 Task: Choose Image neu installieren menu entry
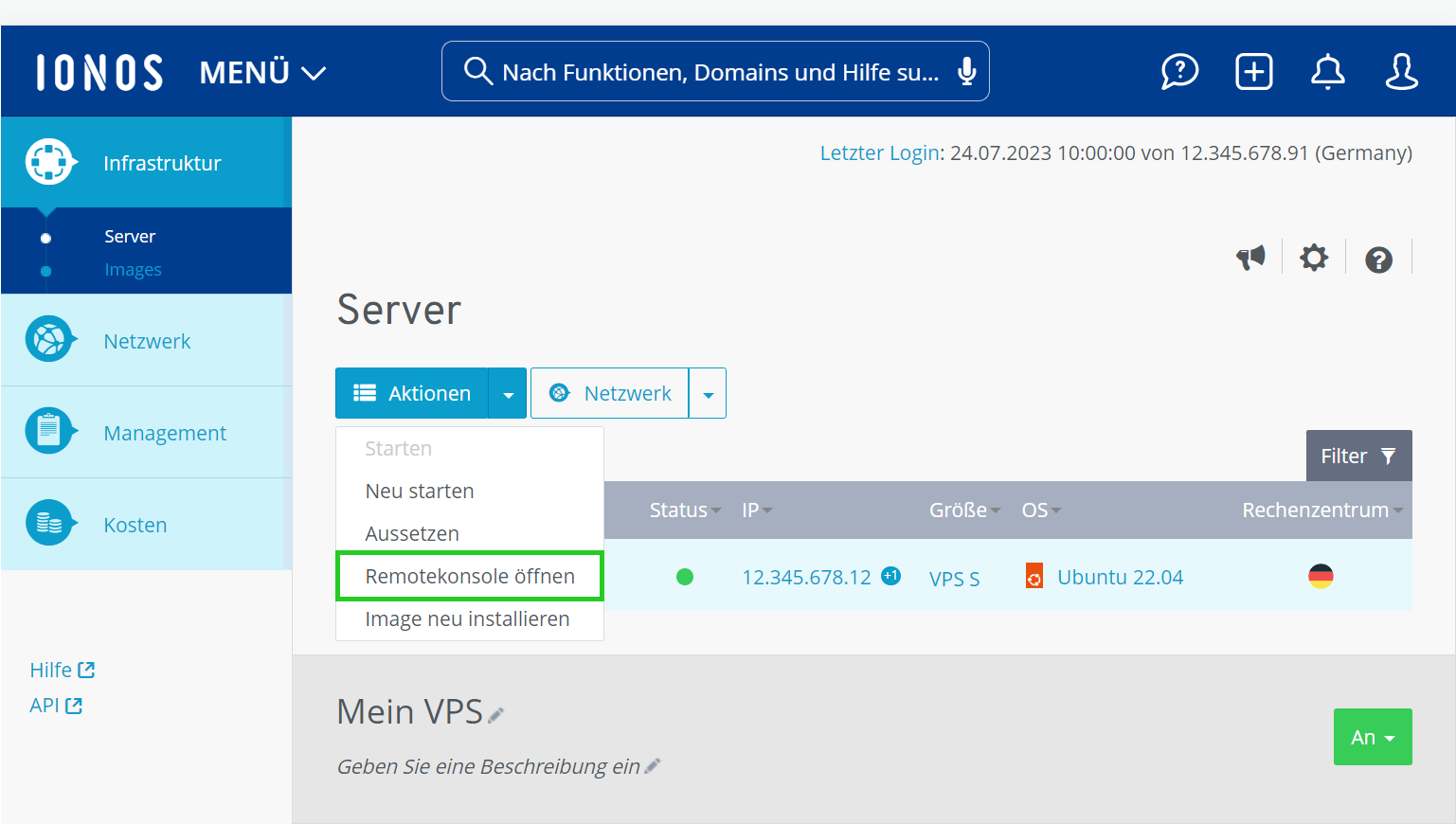(x=470, y=618)
